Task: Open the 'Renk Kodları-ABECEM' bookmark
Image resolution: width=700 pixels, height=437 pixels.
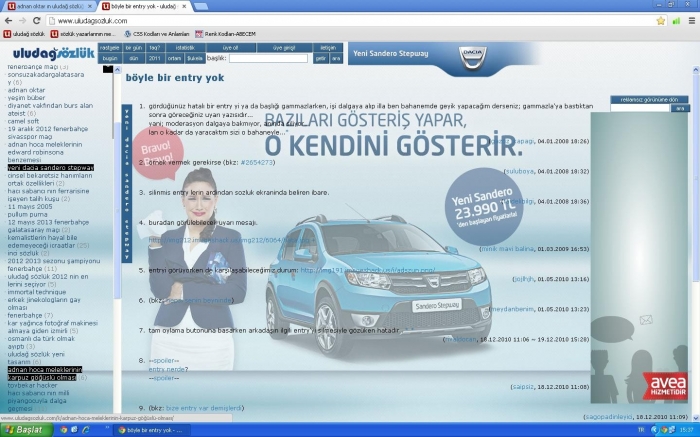Action: (225, 34)
